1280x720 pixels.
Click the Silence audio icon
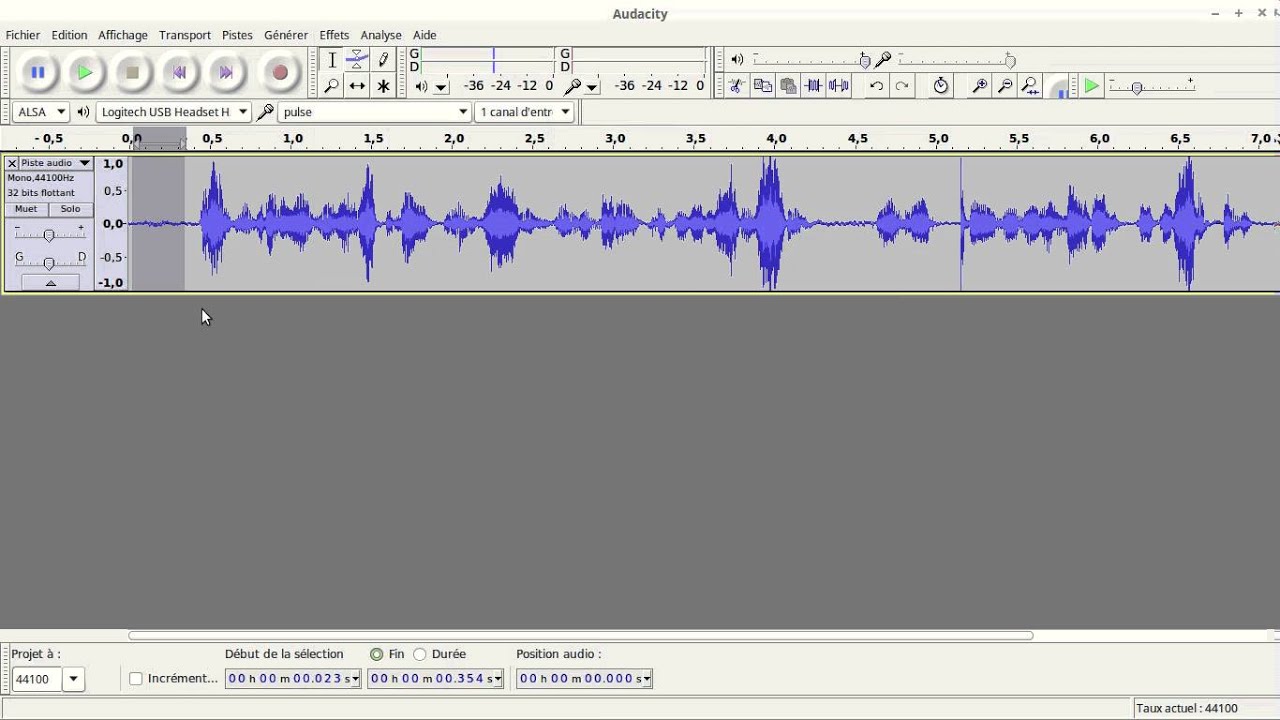tap(839, 86)
